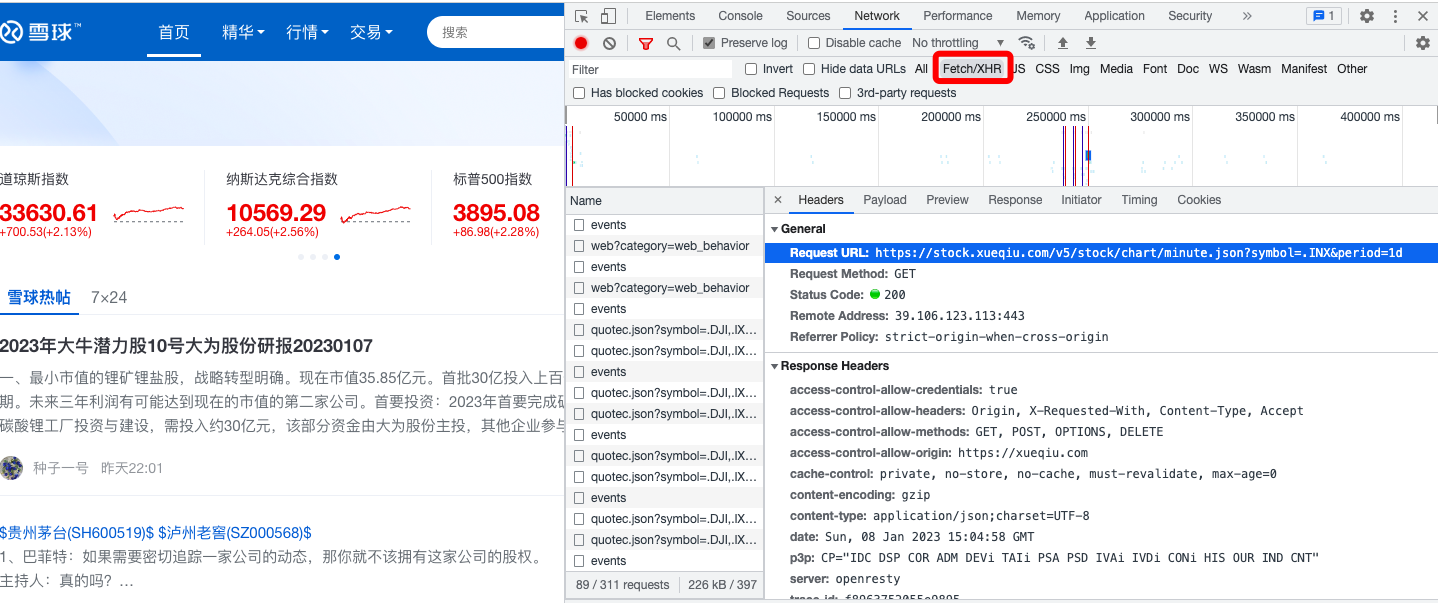The height and width of the screenshot is (603, 1438).
Task: Enable Hide data URLs checkbox
Action: point(809,69)
